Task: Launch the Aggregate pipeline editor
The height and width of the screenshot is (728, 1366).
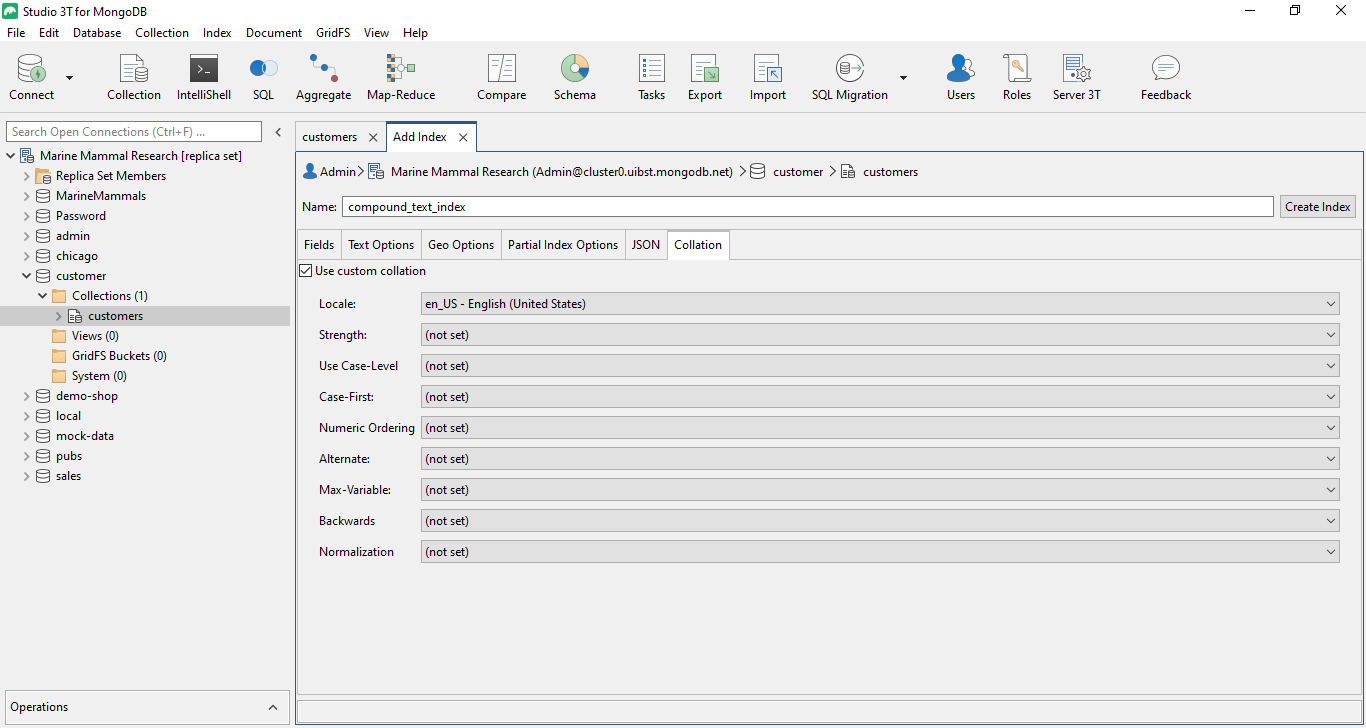Action: [323, 76]
